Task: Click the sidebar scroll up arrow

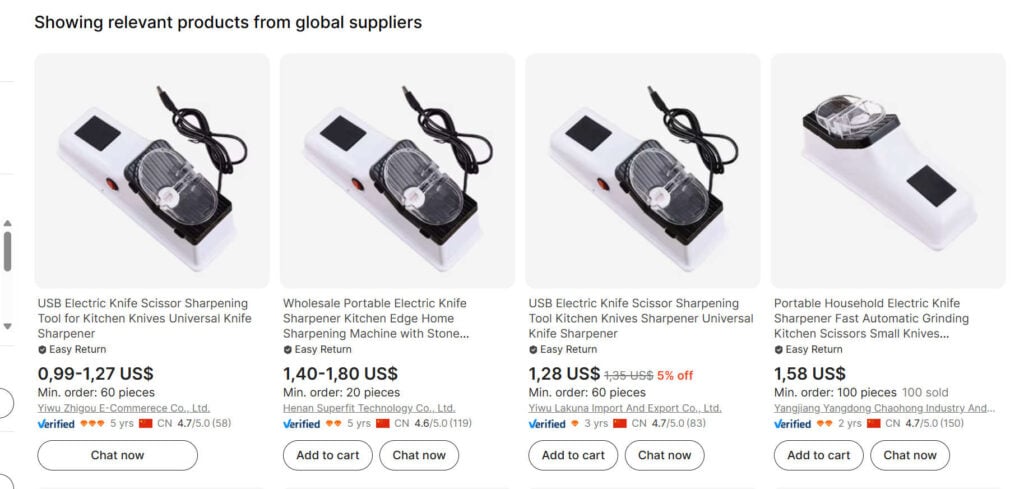Action: coord(8,223)
